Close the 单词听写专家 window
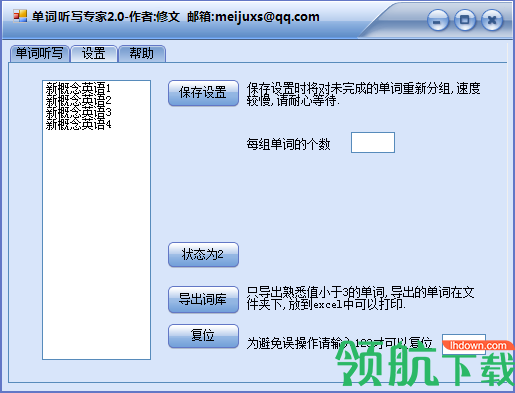515x393 pixels. tap(492, 20)
